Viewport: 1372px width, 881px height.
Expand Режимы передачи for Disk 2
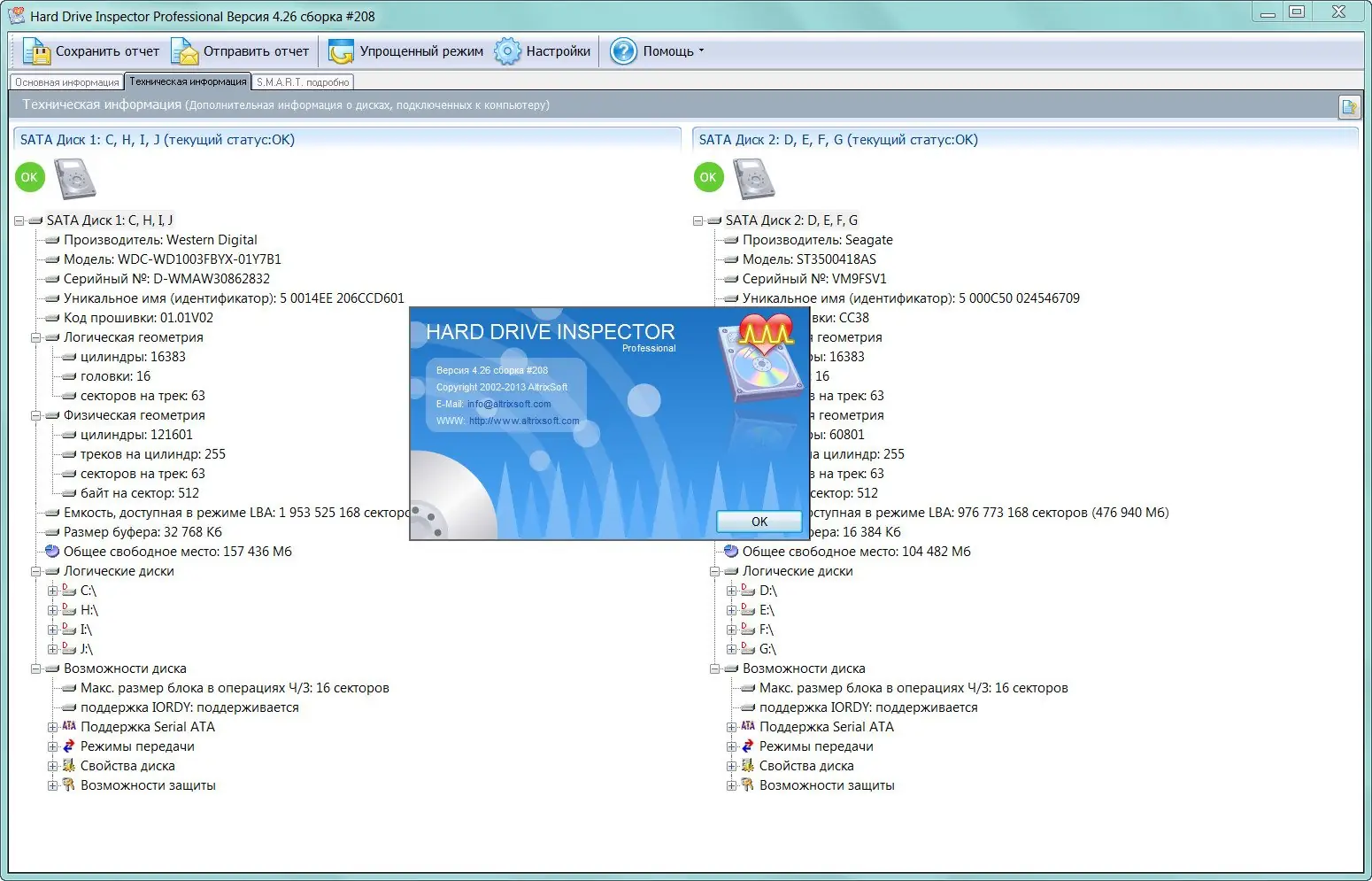pyautogui.click(x=731, y=746)
